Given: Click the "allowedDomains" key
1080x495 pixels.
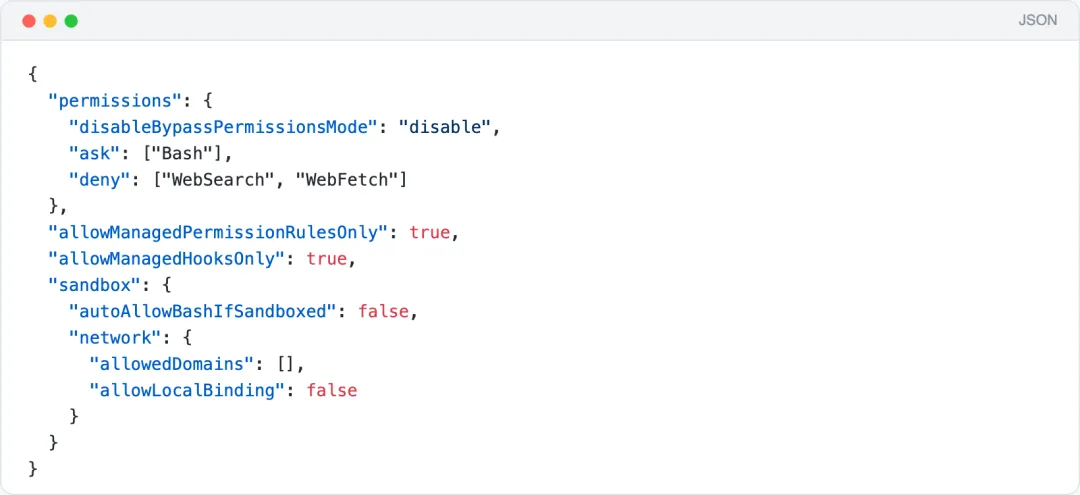Looking at the screenshot, I should coord(172,363).
